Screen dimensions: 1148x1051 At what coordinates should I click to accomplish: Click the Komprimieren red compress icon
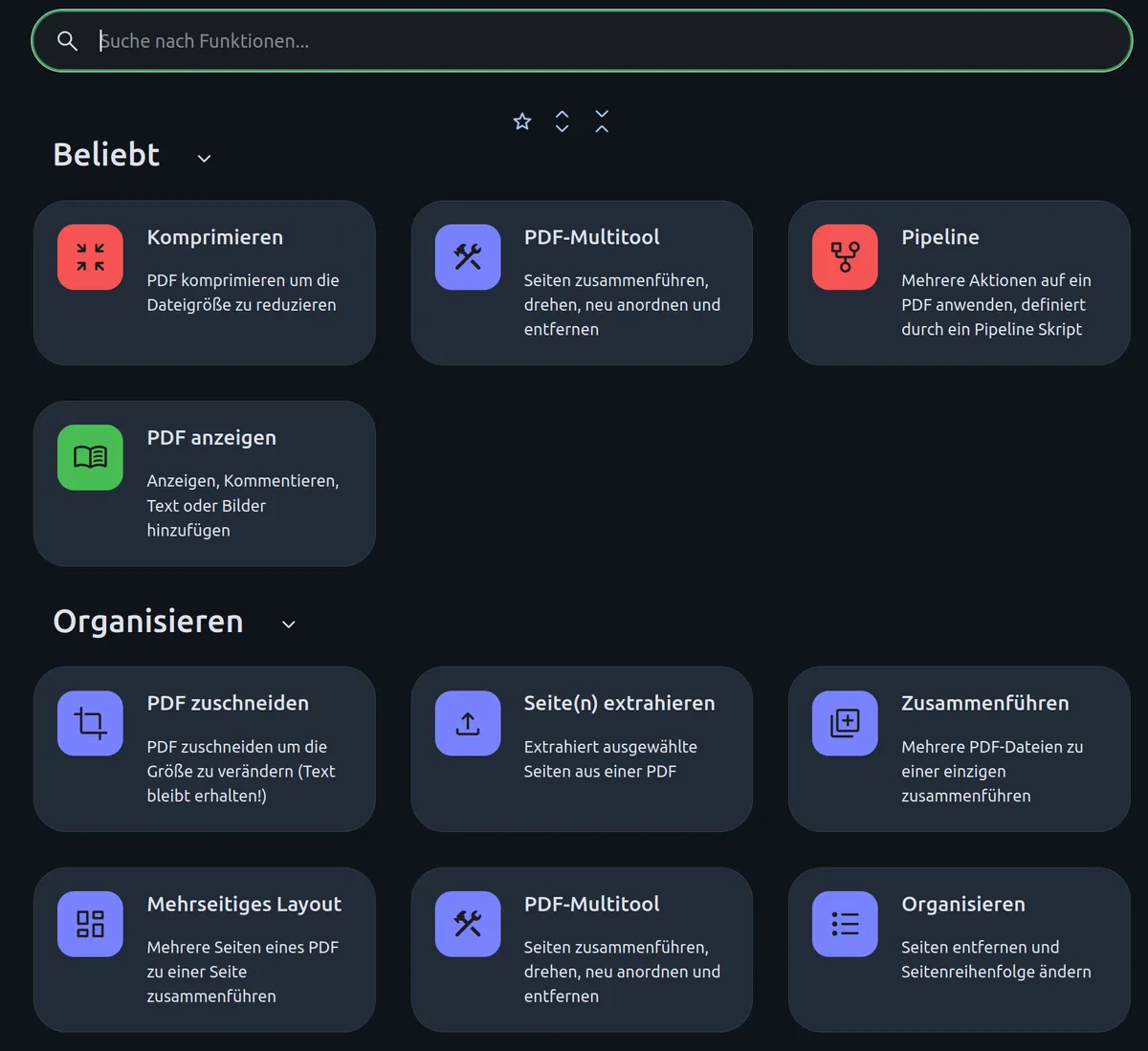tap(90, 257)
